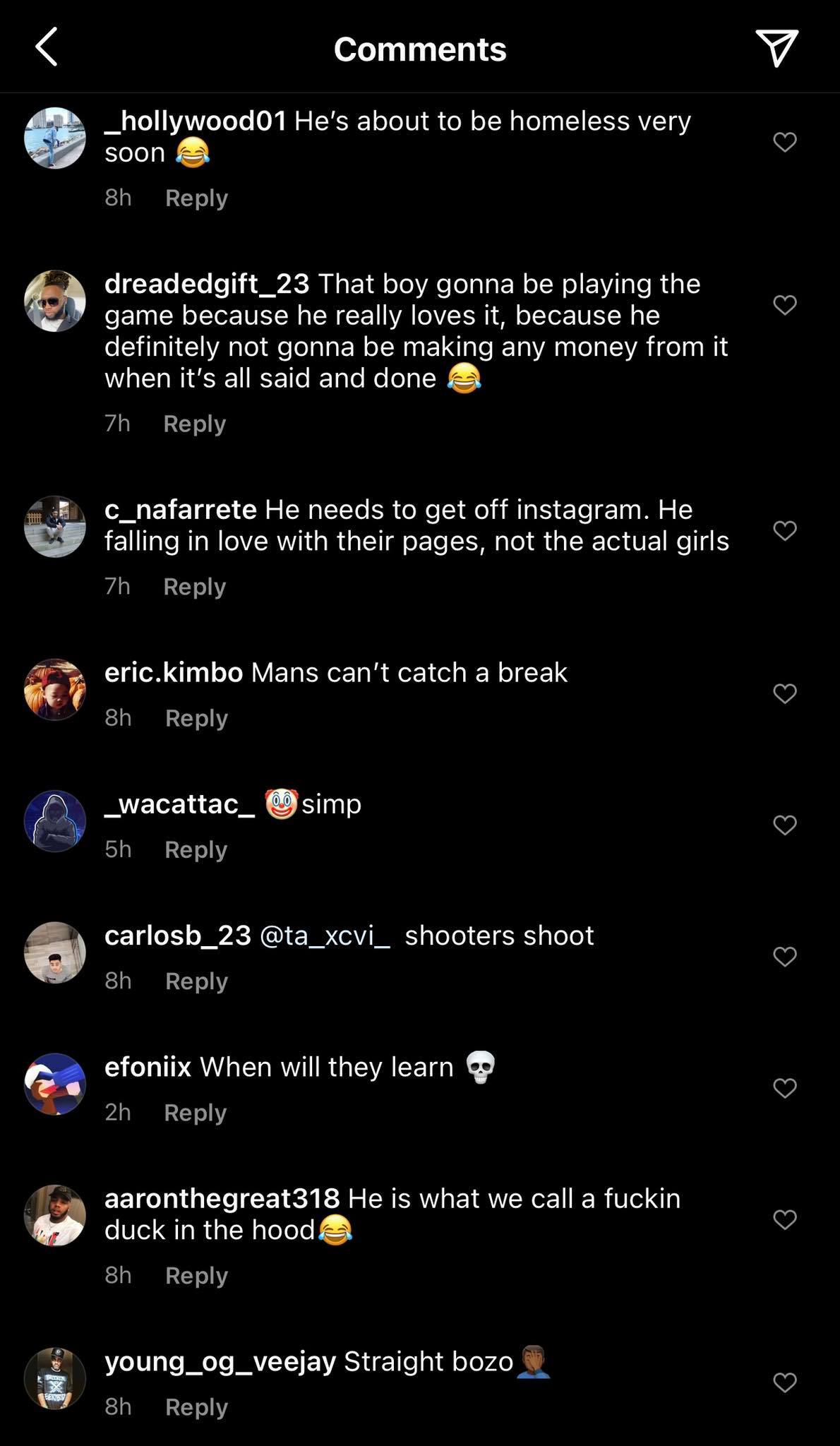
Task: Like carlosb_23's shooters shoot comment
Action: [785, 956]
